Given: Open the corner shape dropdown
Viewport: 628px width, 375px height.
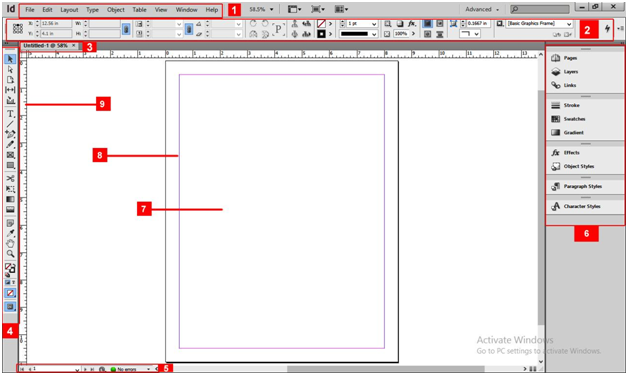Looking at the screenshot, I should (476, 34).
